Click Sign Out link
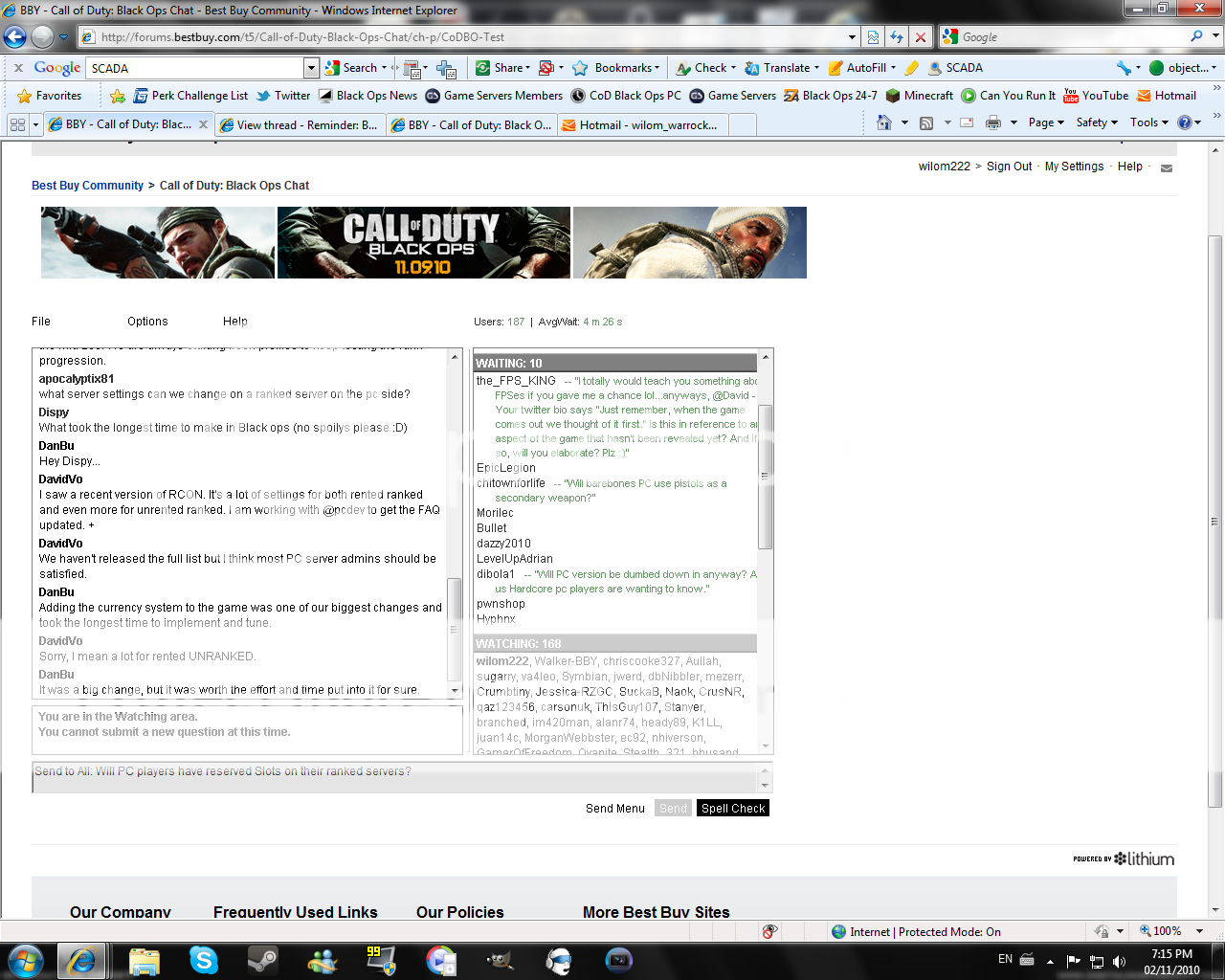 pyautogui.click(x=1009, y=167)
